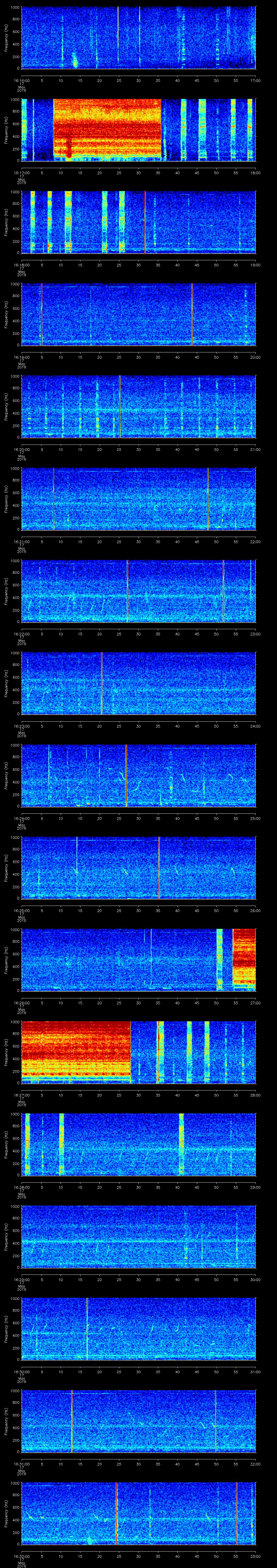This screenshot has height=1568, width=277.
Task: Open the 16:27:00 spectrogram plot
Action: click(138, 1052)
